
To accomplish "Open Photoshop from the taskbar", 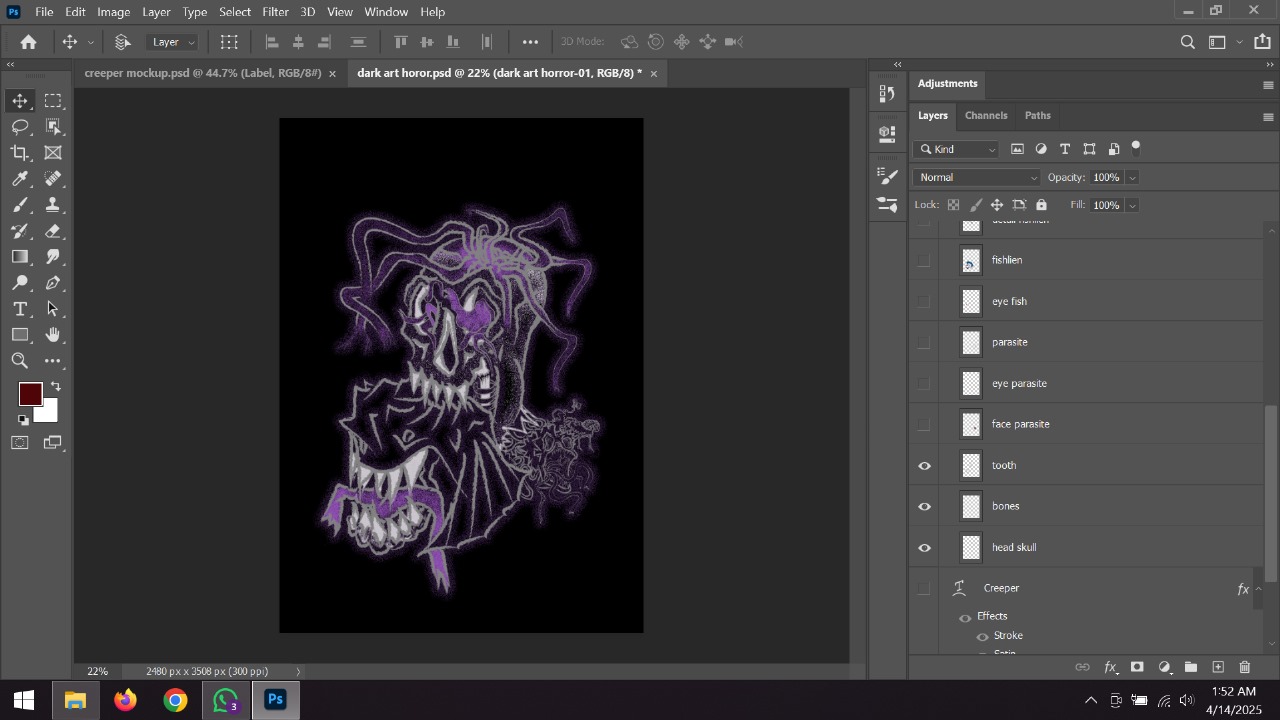I will (275, 700).
